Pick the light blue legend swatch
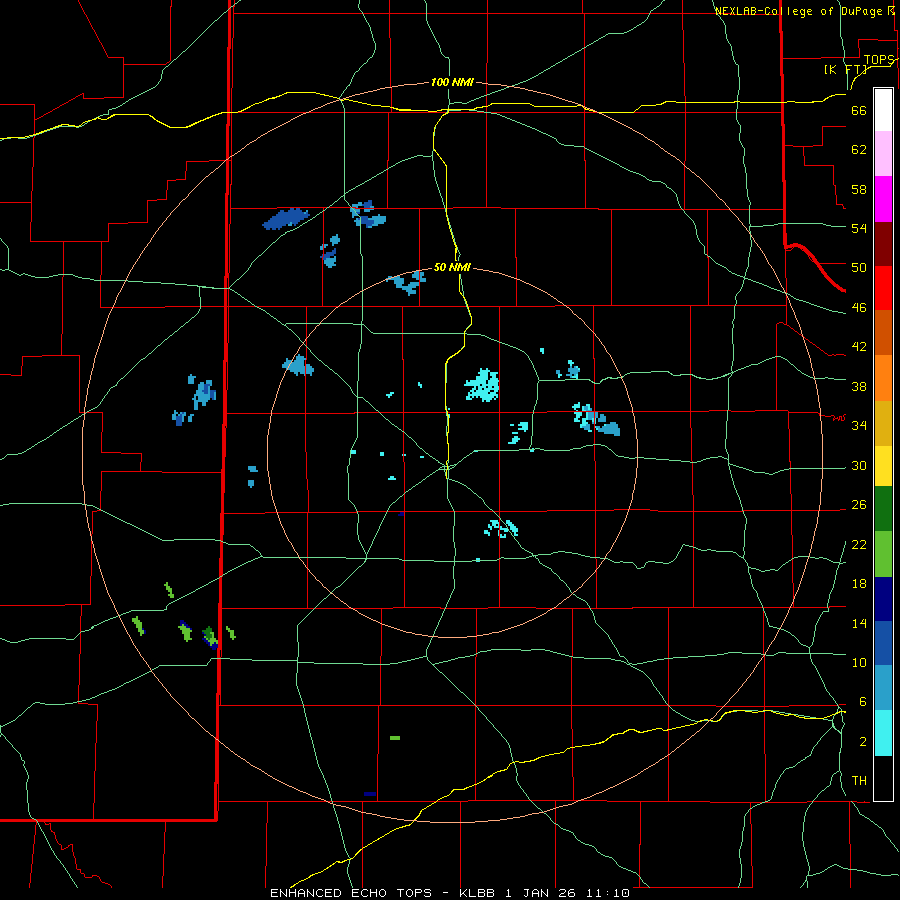Viewport: 900px width, 900px height. (x=883, y=688)
